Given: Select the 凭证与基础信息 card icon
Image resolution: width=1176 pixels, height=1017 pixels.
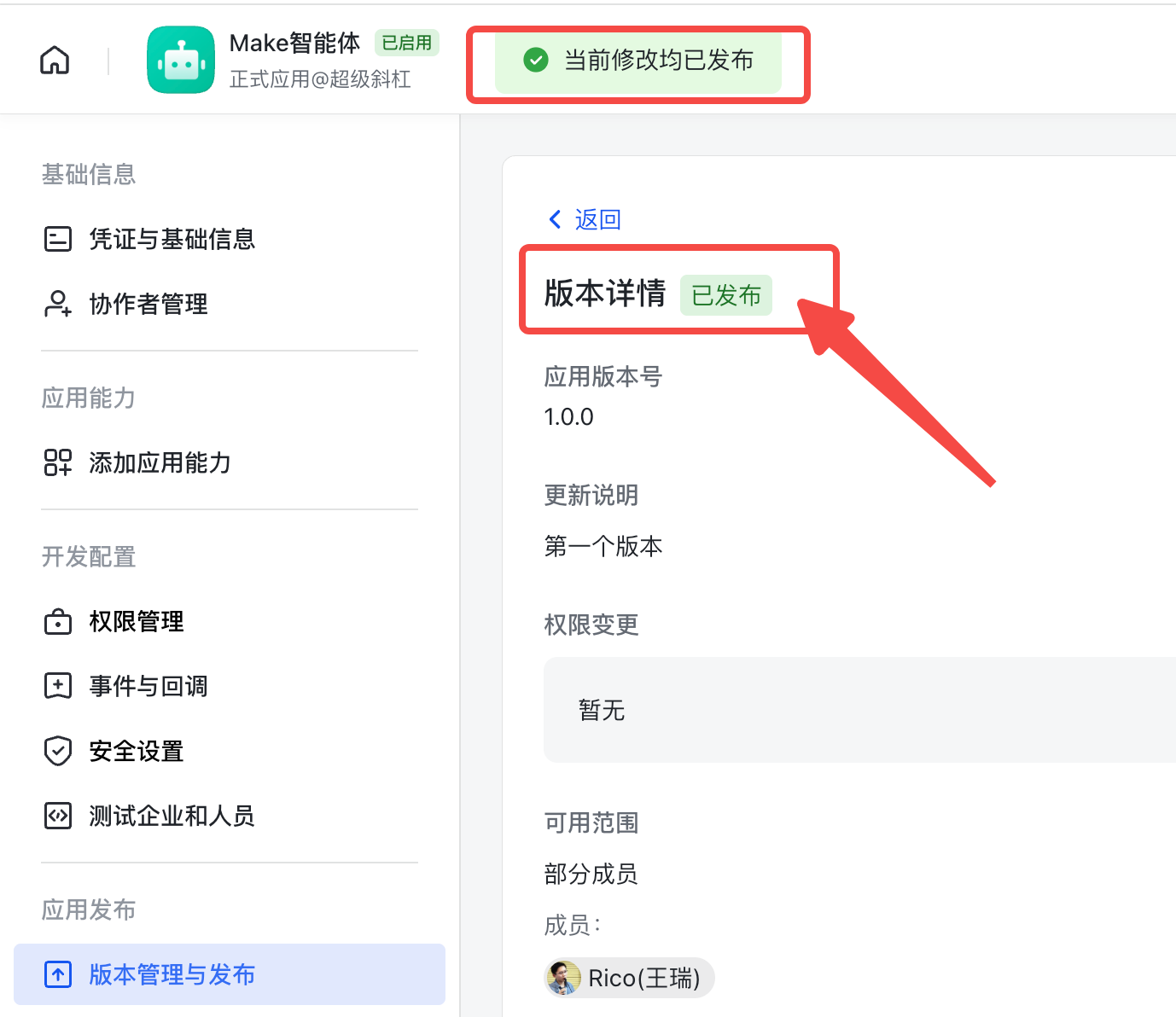Looking at the screenshot, I should click(57, 239).
